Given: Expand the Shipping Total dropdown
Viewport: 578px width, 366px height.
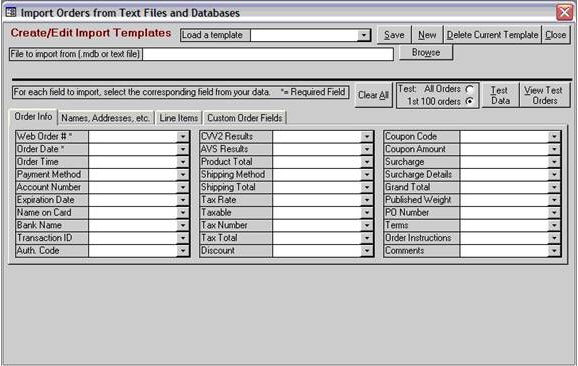Looking at the screenshot, I should [367, 187].
